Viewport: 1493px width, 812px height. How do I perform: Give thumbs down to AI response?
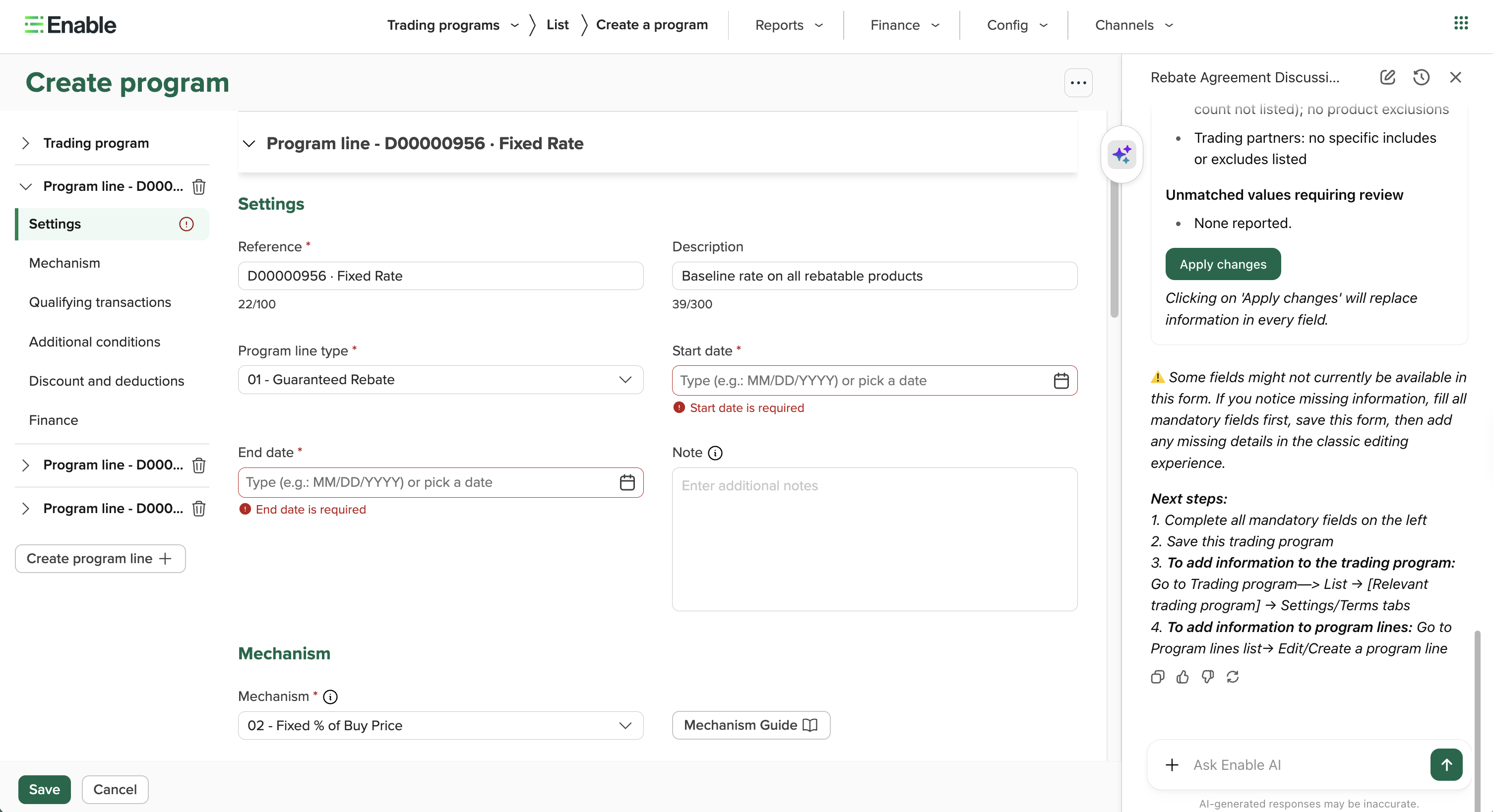tap(1208, 677)
